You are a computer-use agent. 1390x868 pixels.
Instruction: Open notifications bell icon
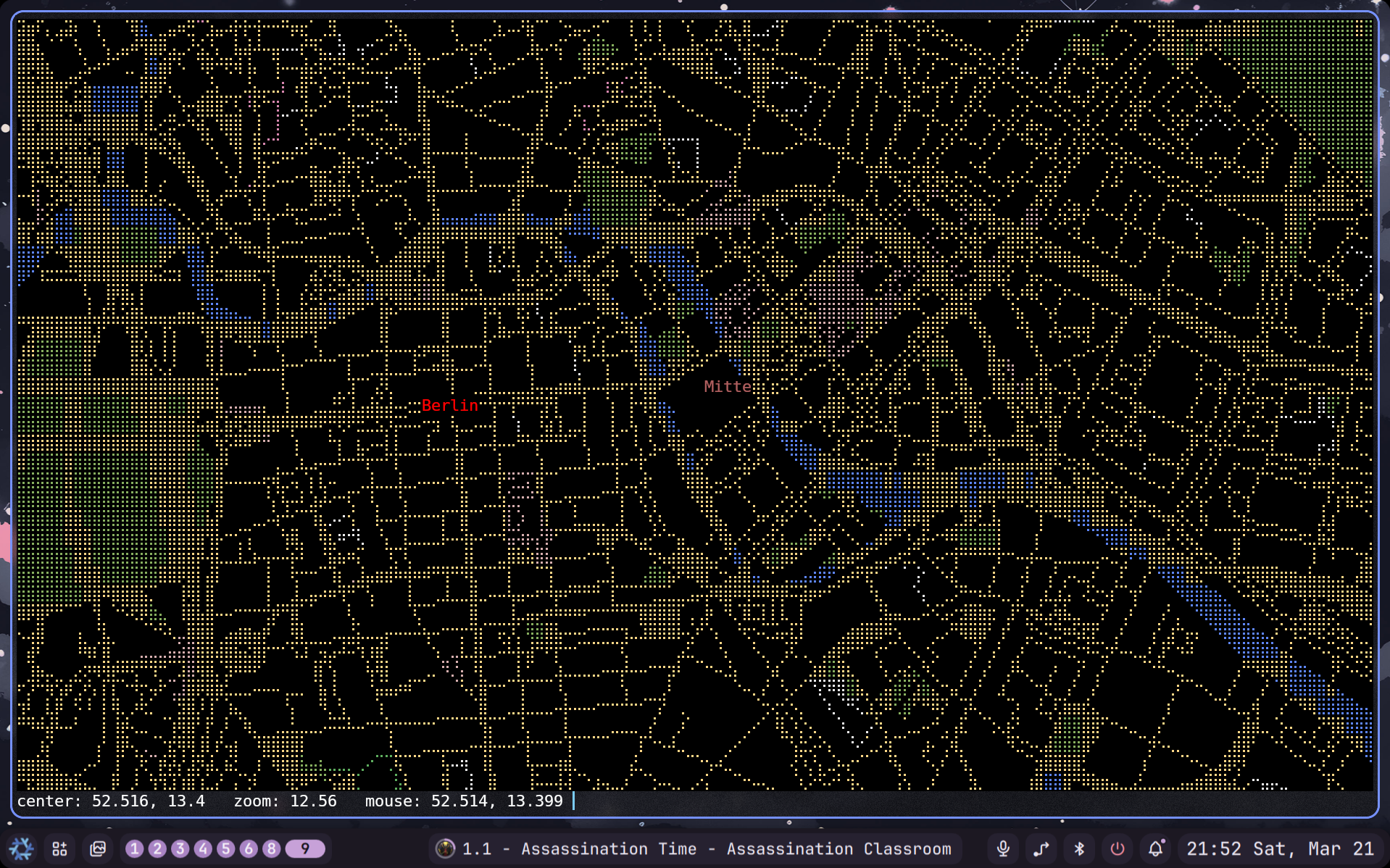click(x=1156, y=848)
